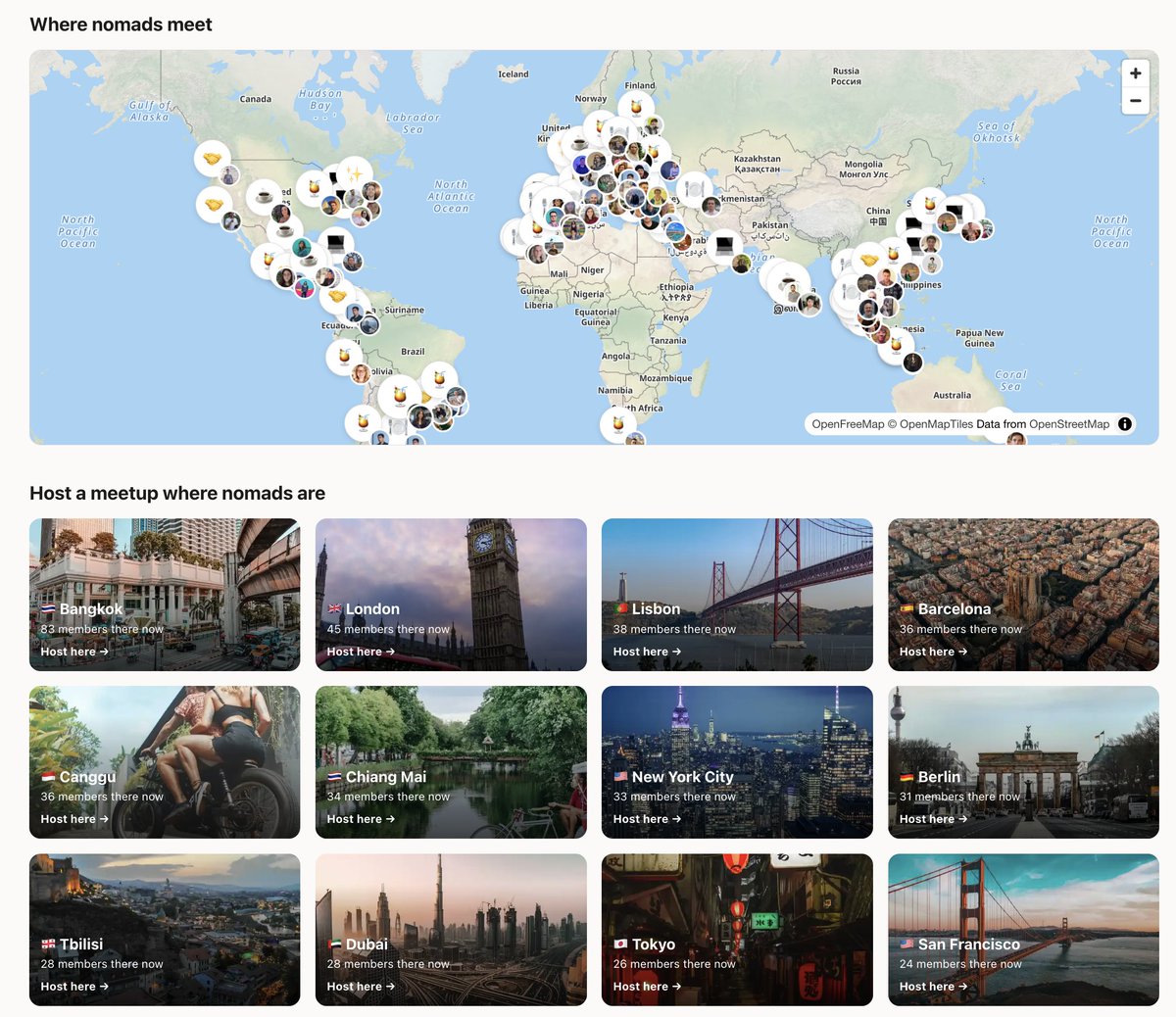Click Host here on the Berlin card

[933, 819]
